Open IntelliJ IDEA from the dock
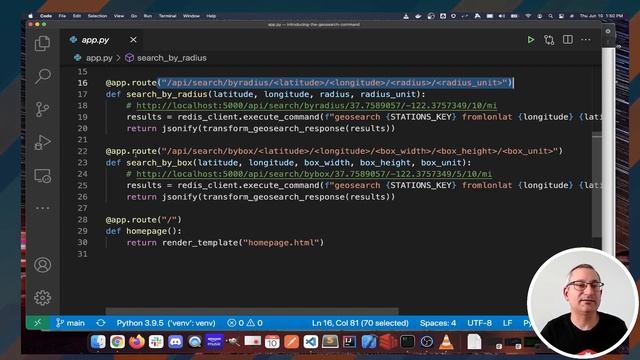Viewport: 640px width, 360px height. (349, 342)
